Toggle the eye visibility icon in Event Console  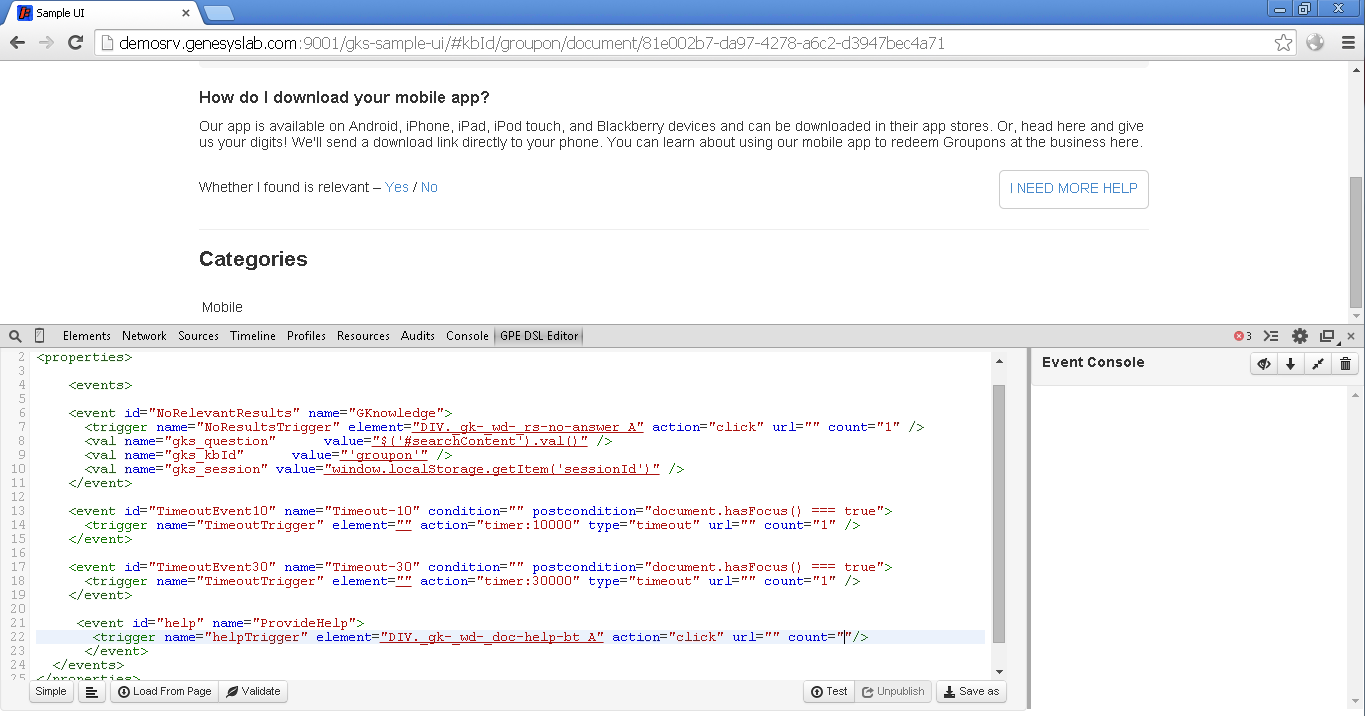1264,364
